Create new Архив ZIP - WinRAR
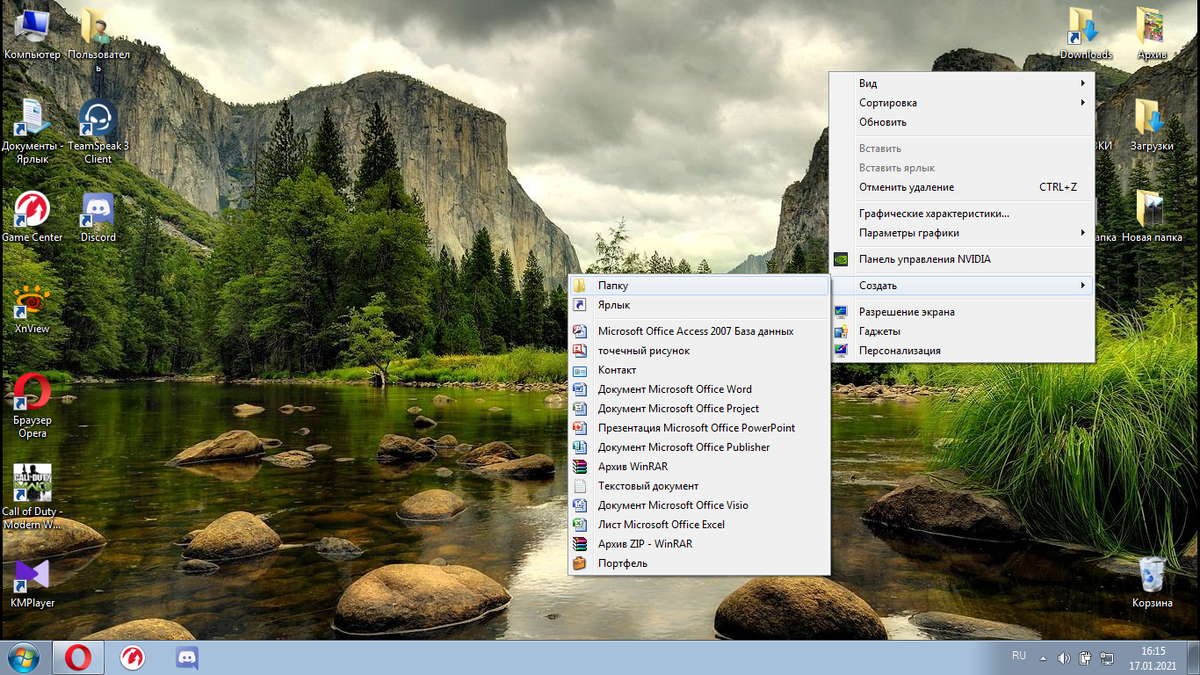The height and width of the screenshot is (675, 1200). point(699,544)
